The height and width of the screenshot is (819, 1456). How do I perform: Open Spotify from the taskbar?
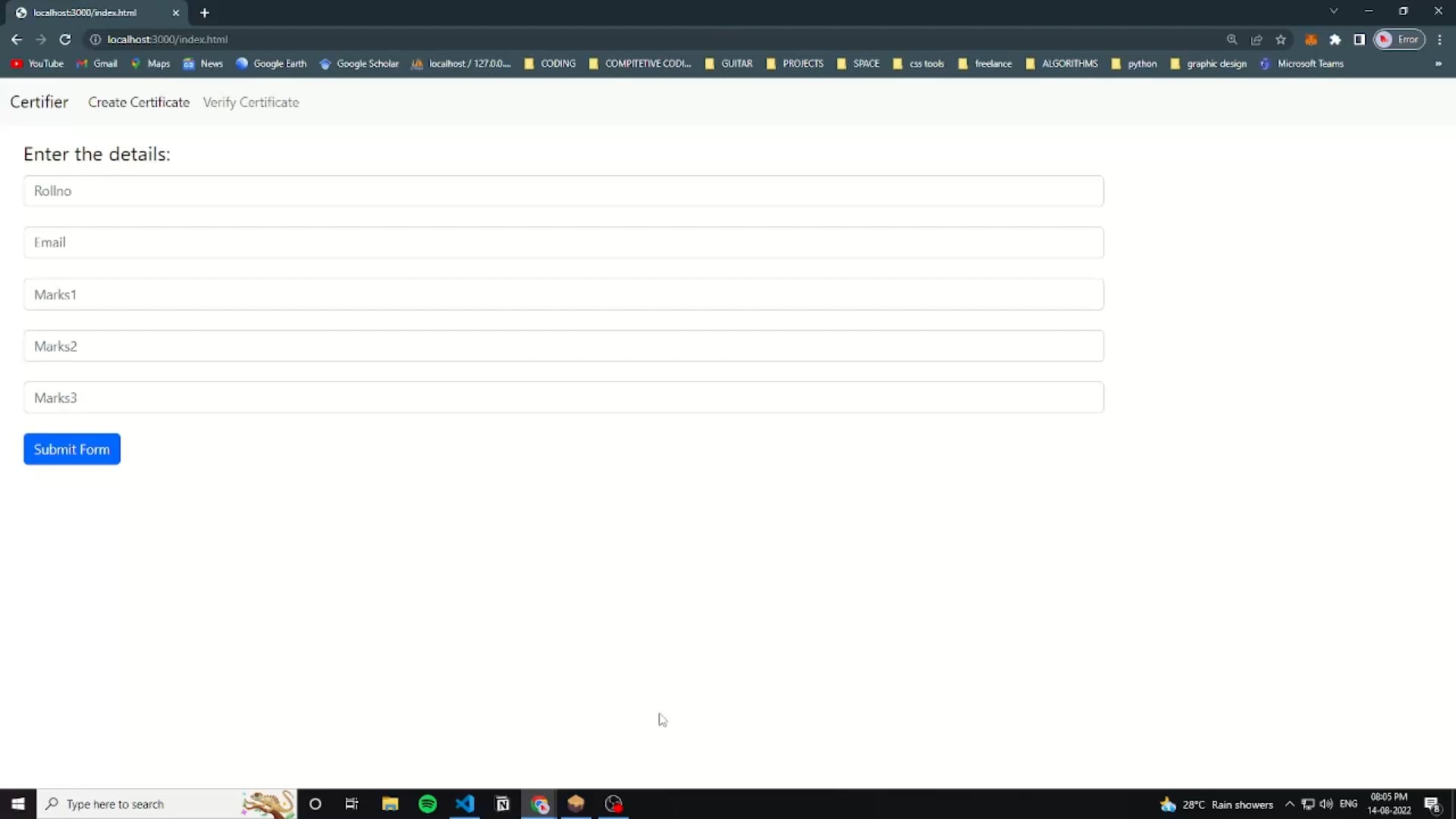[x=428, y=804]
